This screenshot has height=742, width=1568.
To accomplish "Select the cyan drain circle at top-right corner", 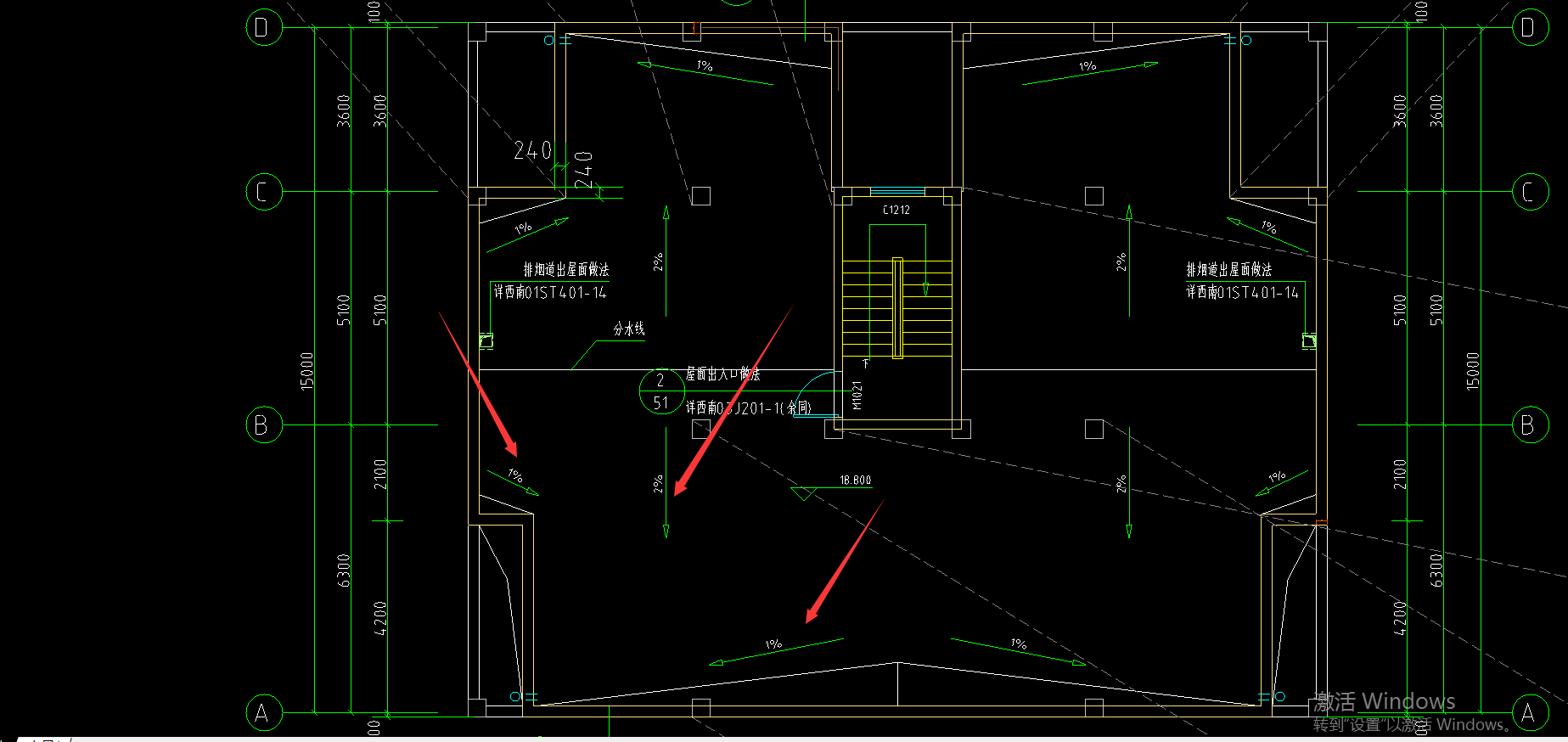I will (x=1246, y=40).
